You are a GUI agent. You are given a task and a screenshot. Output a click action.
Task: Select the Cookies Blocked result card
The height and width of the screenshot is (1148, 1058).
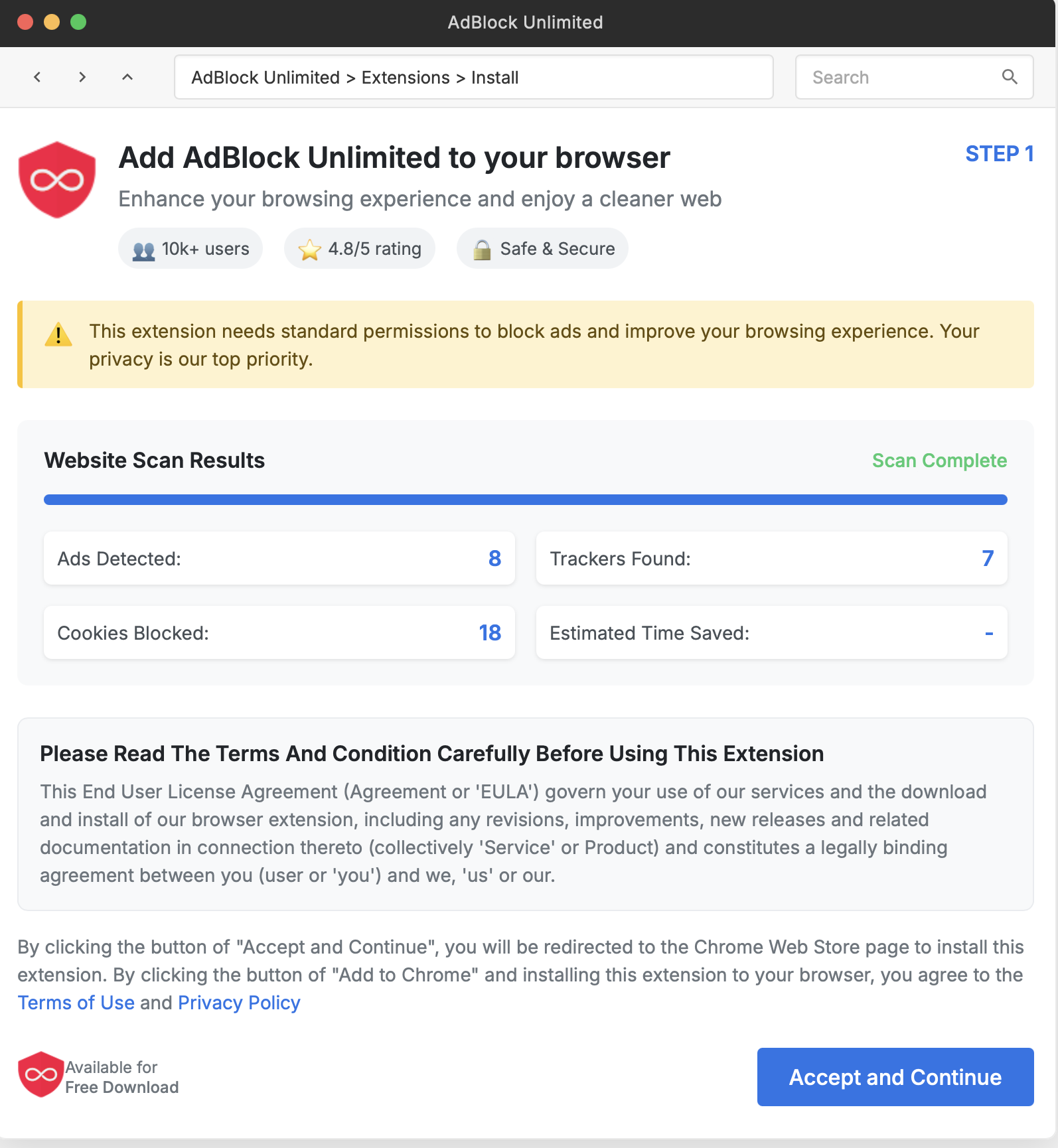[279, 632]
